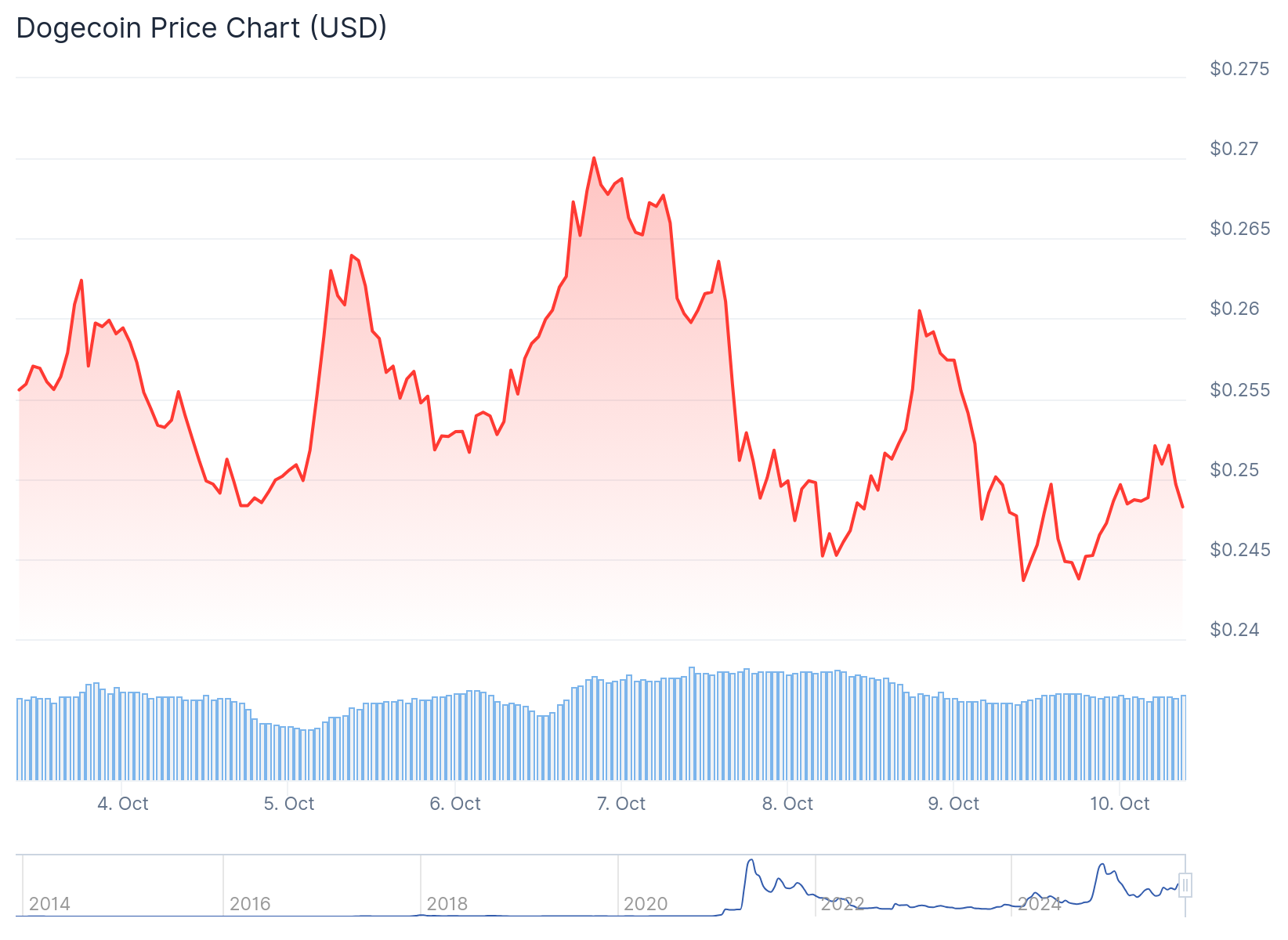Click the 2016 label in the navigator
1288x940 pixels.
(x=250, y=904)
